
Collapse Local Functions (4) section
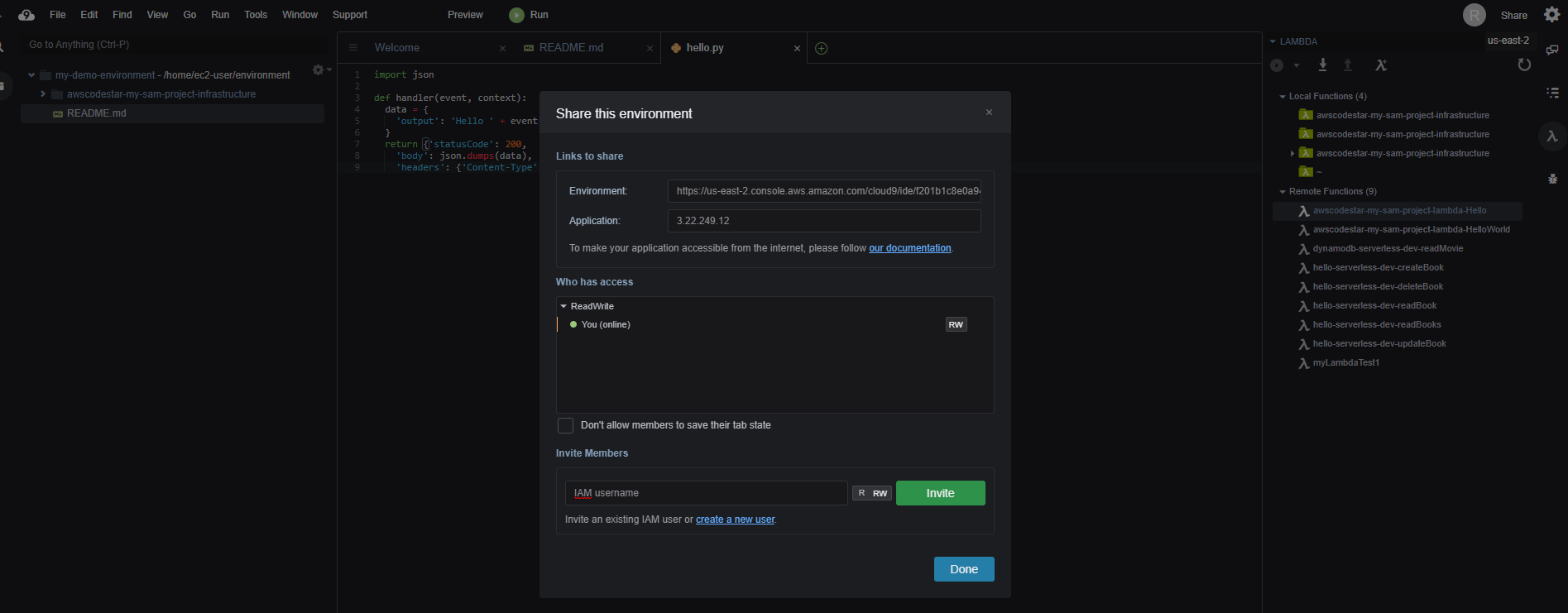1283,97
